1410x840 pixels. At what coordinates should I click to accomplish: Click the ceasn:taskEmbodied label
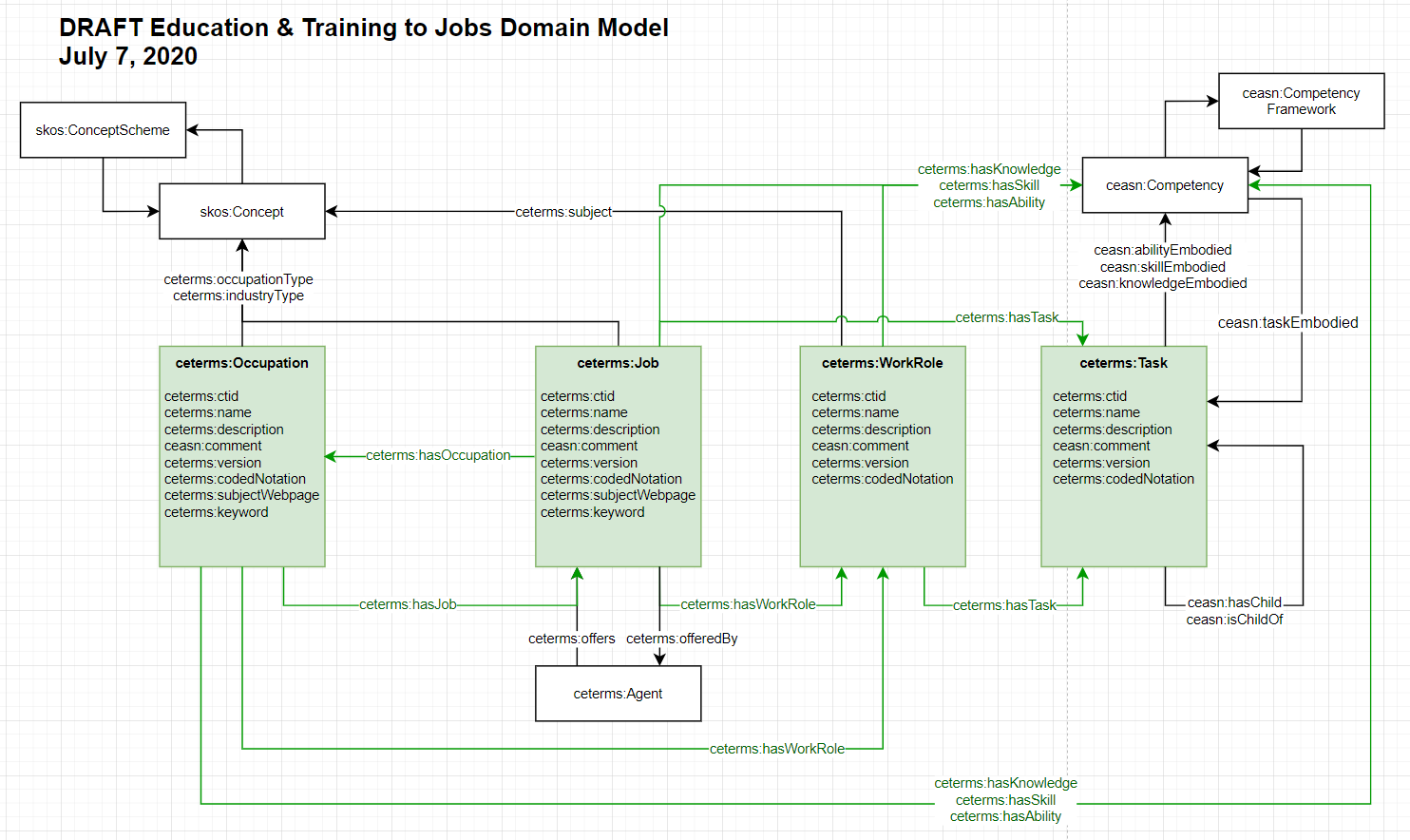coord(1288,322)
